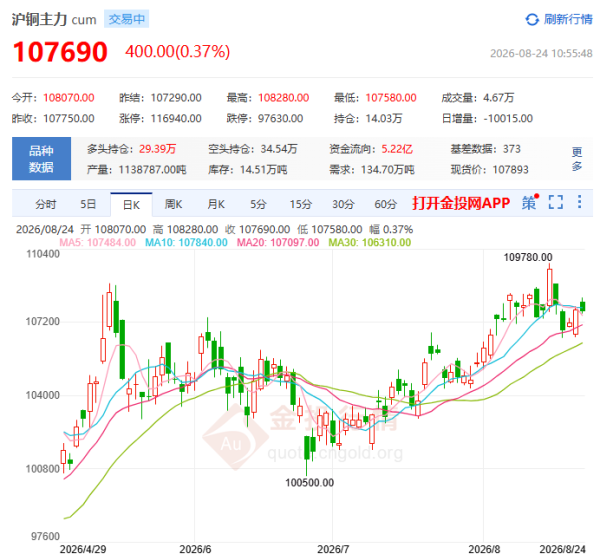Click the 2026/4/29 date axis label

(x=83, y=549)
